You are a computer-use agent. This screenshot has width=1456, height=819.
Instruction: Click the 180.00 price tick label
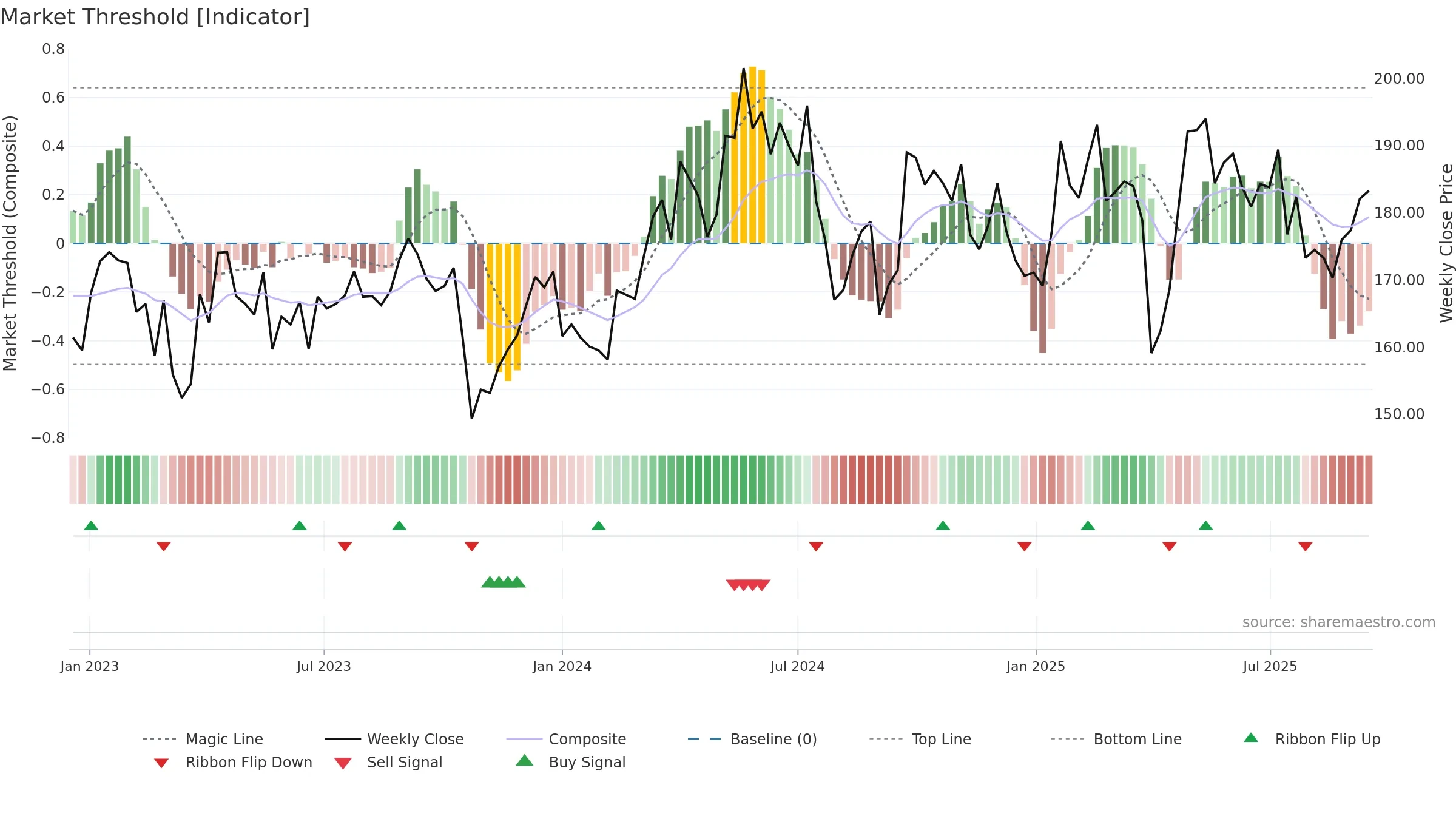(1400, 213)
